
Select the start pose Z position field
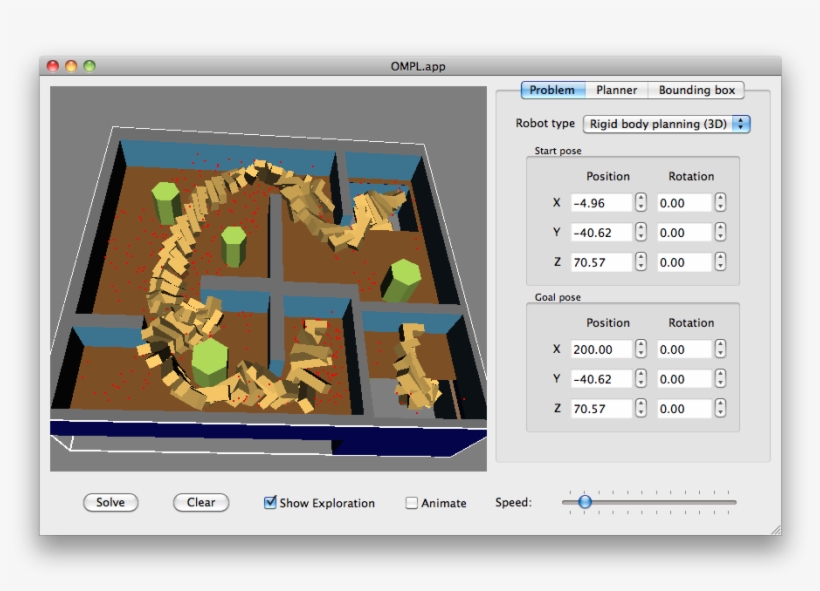600,262
